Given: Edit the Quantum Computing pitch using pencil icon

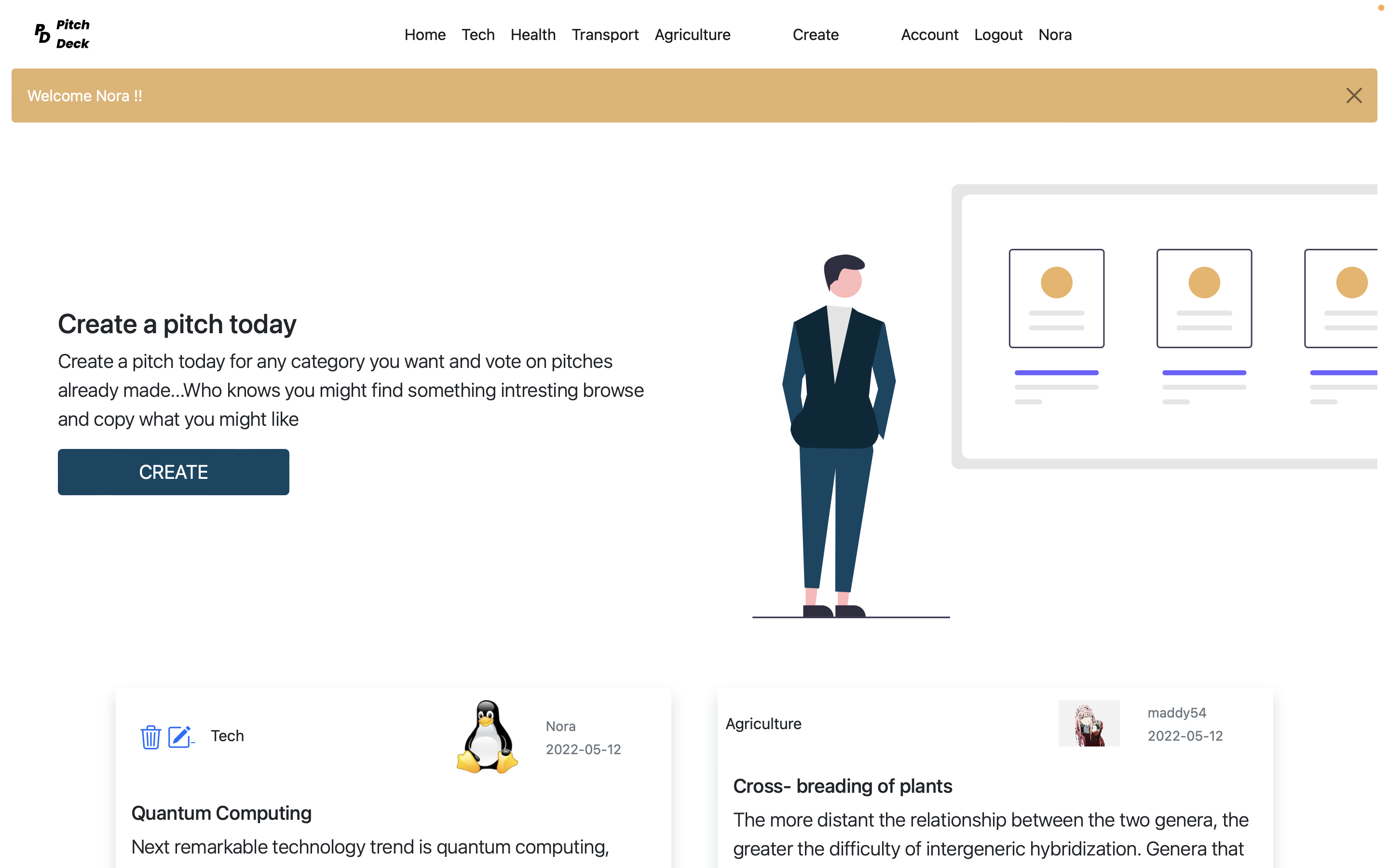Looking at the screenshot, I should click(x=179, y=737).
